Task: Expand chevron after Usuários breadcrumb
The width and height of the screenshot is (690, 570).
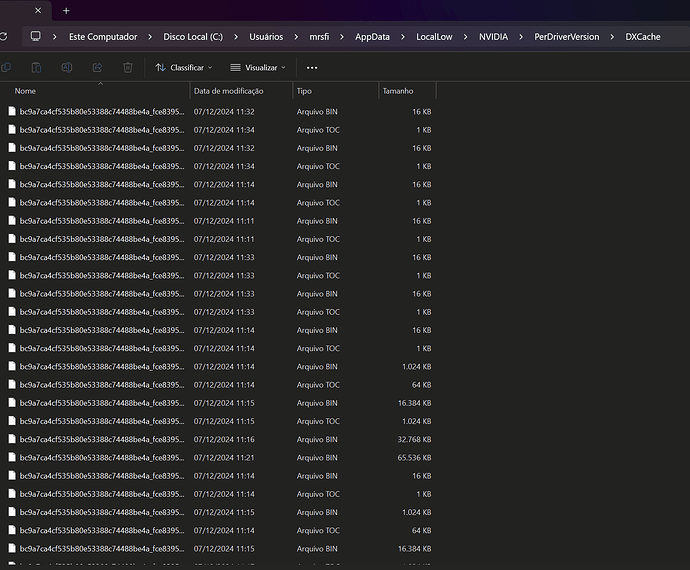Action: pos(296,37)
